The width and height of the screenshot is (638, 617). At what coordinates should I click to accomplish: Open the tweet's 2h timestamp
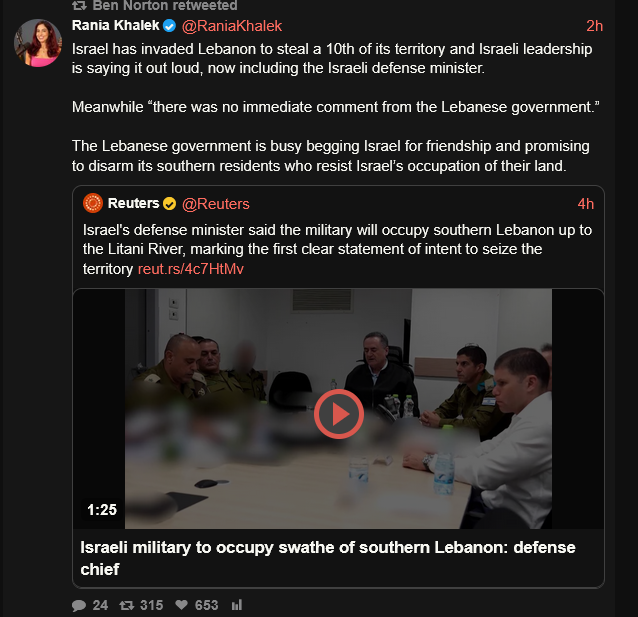594,26
